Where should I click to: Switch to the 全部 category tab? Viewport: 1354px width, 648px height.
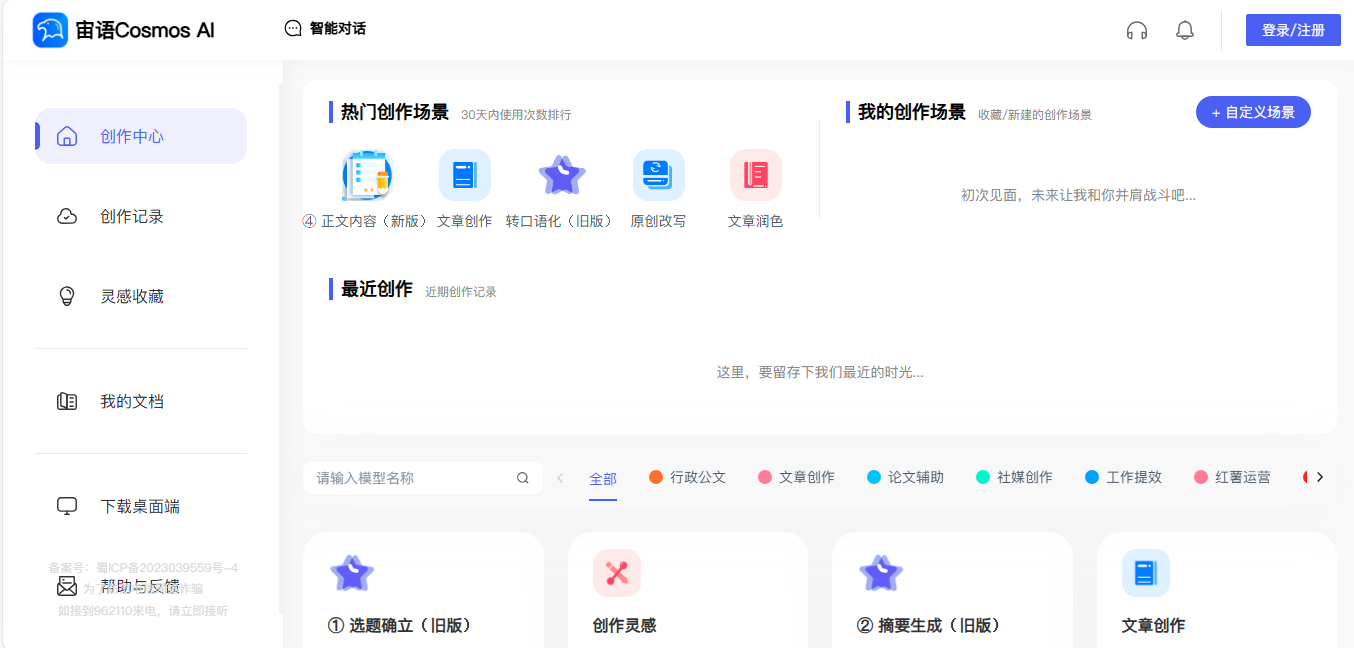coord(603,479)
